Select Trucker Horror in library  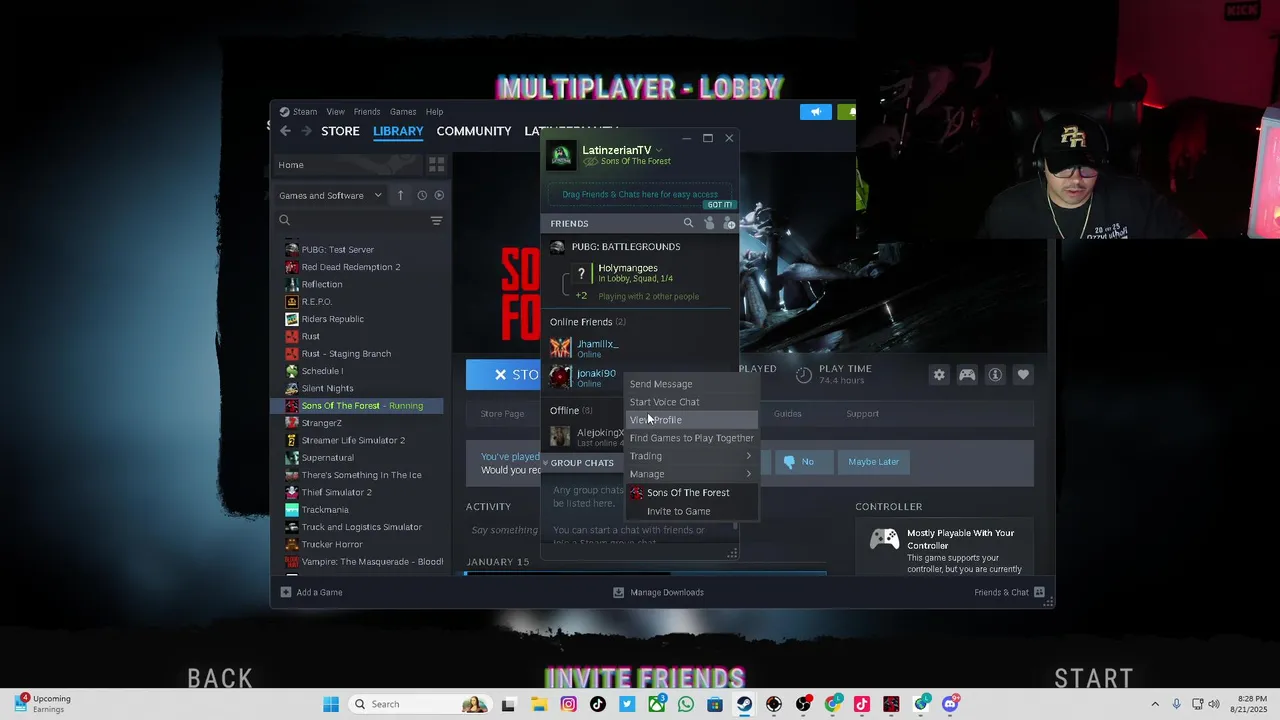pos(332,544)
